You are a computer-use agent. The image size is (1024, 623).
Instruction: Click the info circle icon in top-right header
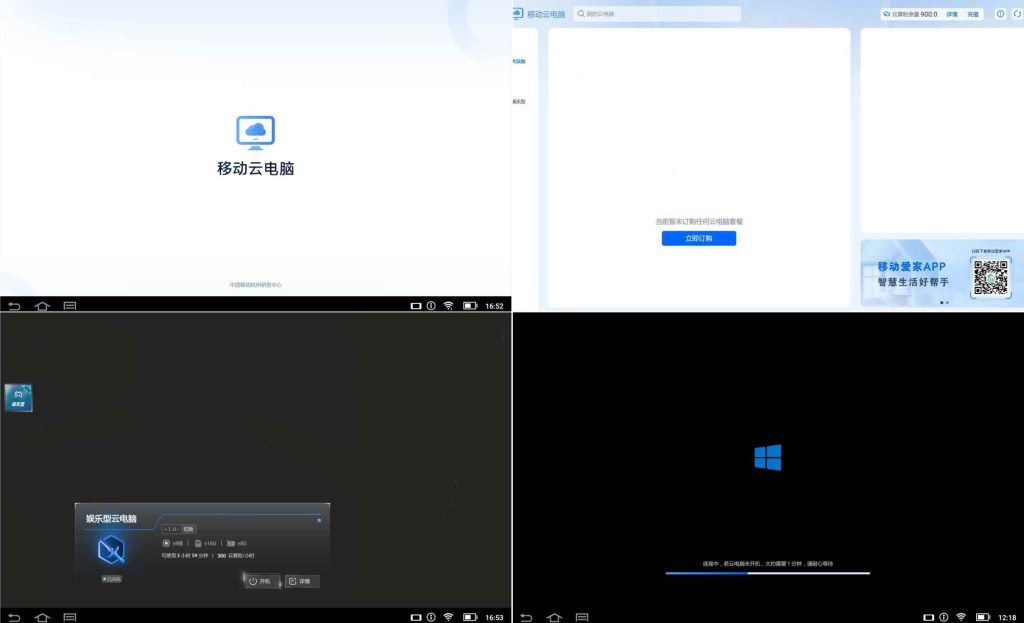pyautogui.click(x=1000, y=14)
